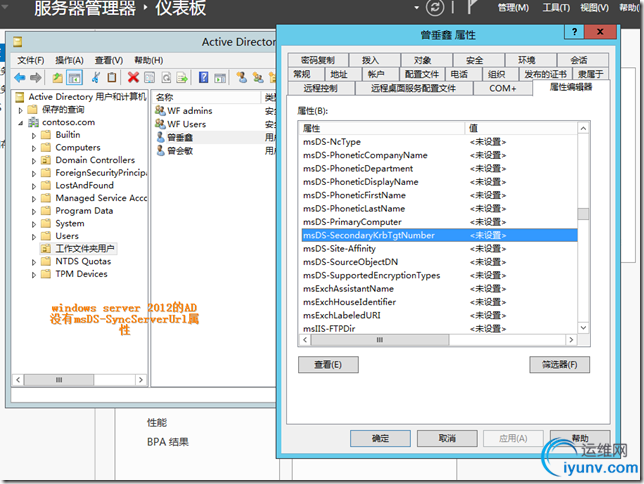644x484 pixels.
Task: Click the Cut scissors icon
Action: 96,77
